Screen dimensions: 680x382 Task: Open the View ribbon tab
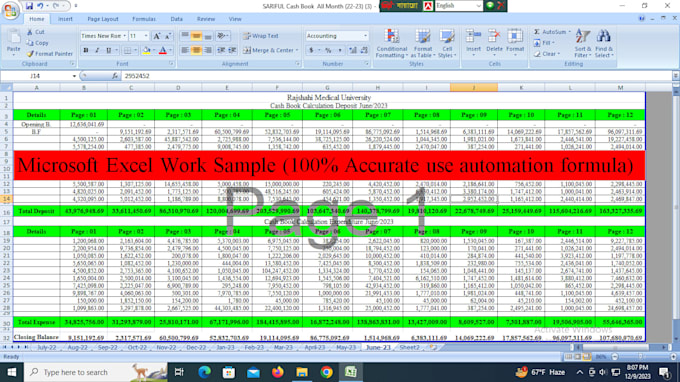(x=235, y=19)
